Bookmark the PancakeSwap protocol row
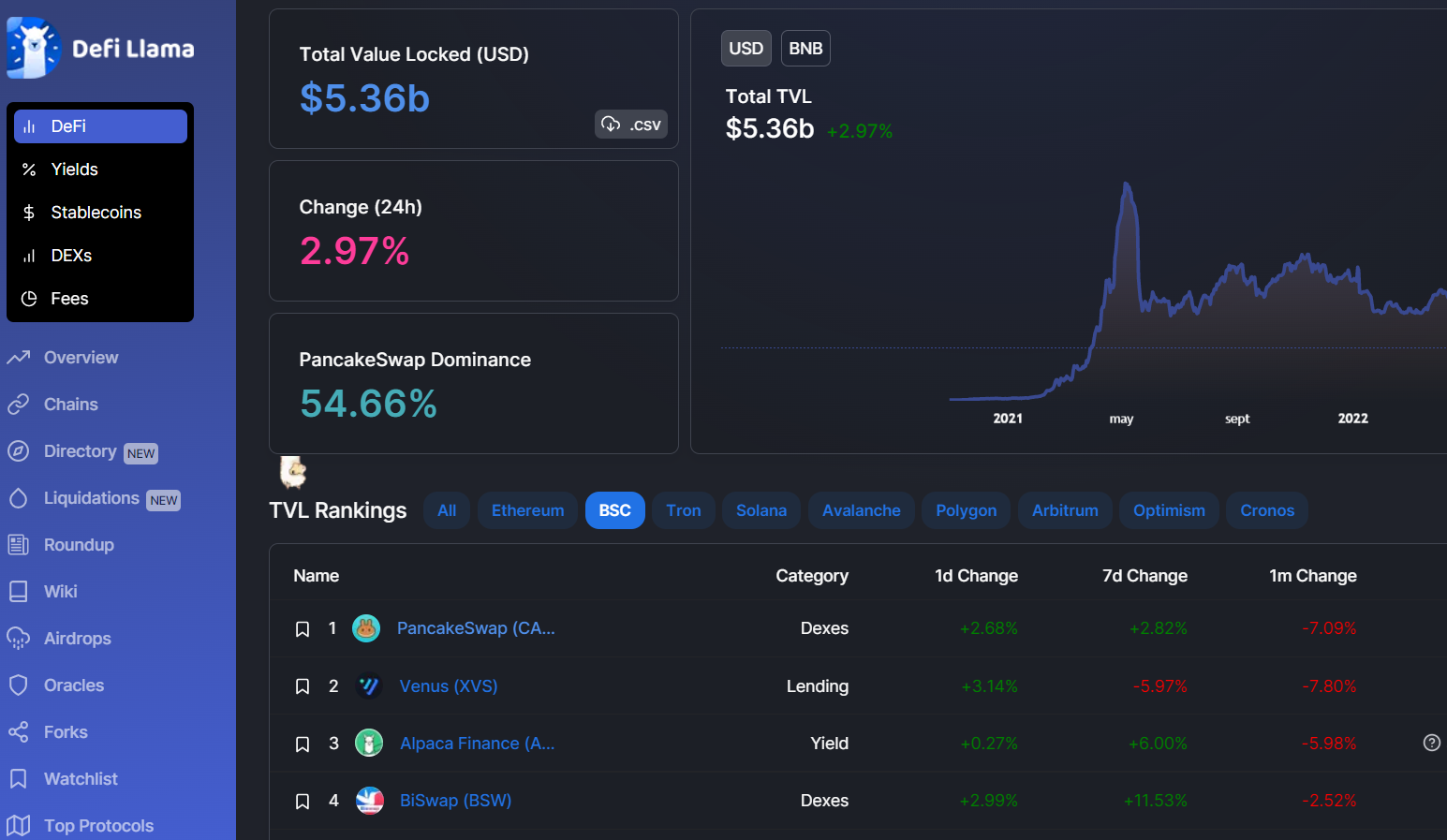This screenshot has width=1447, height=840. (x=303, y=629)
